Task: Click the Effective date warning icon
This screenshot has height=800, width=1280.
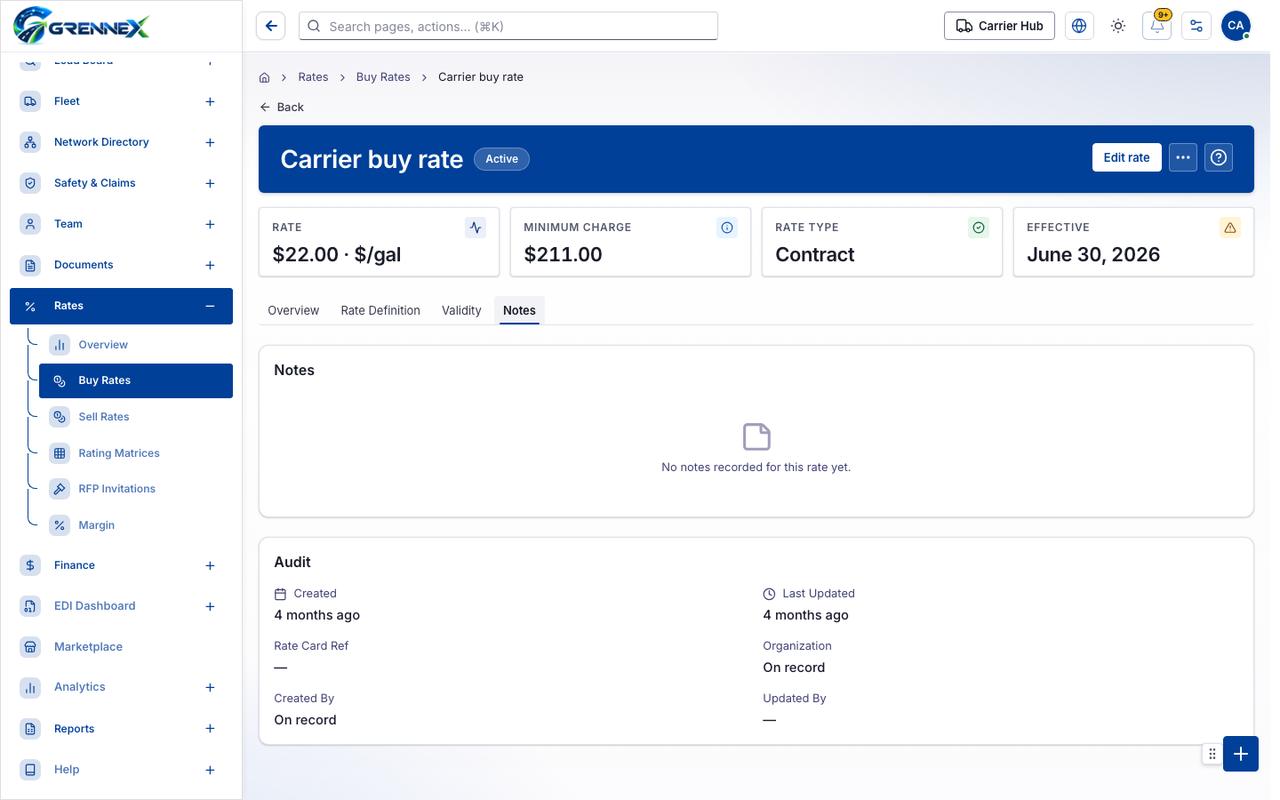Action: (x=1230, y=228)
